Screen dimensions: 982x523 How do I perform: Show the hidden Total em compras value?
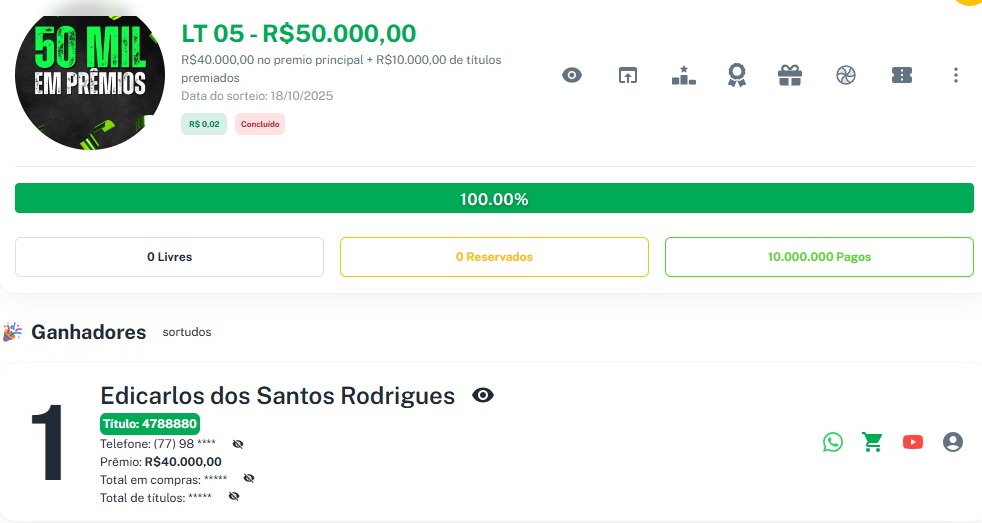[x=249, y=479]
